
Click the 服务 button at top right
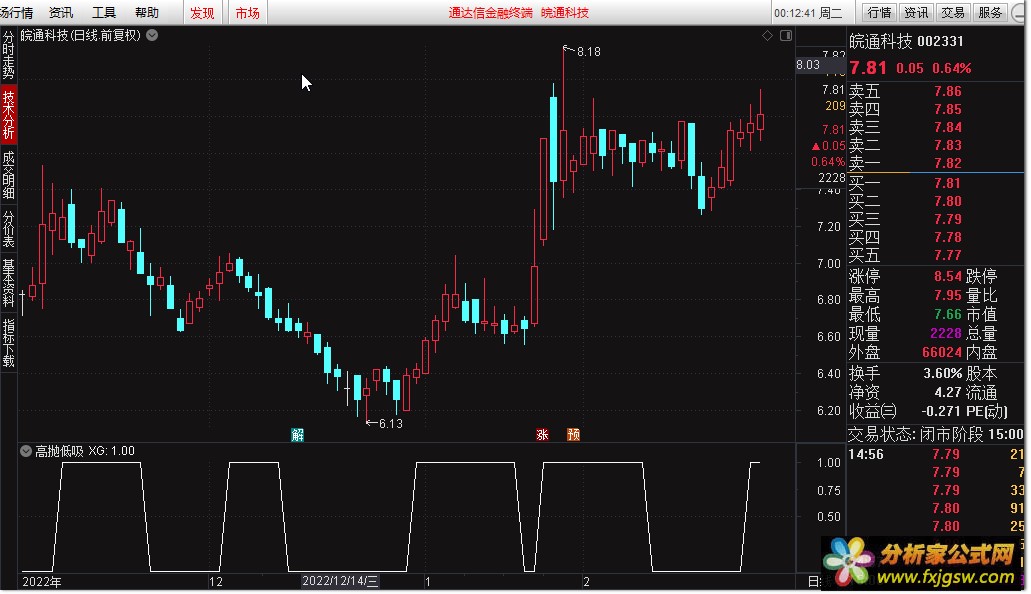pyautogui.click(x=990, y=12)
